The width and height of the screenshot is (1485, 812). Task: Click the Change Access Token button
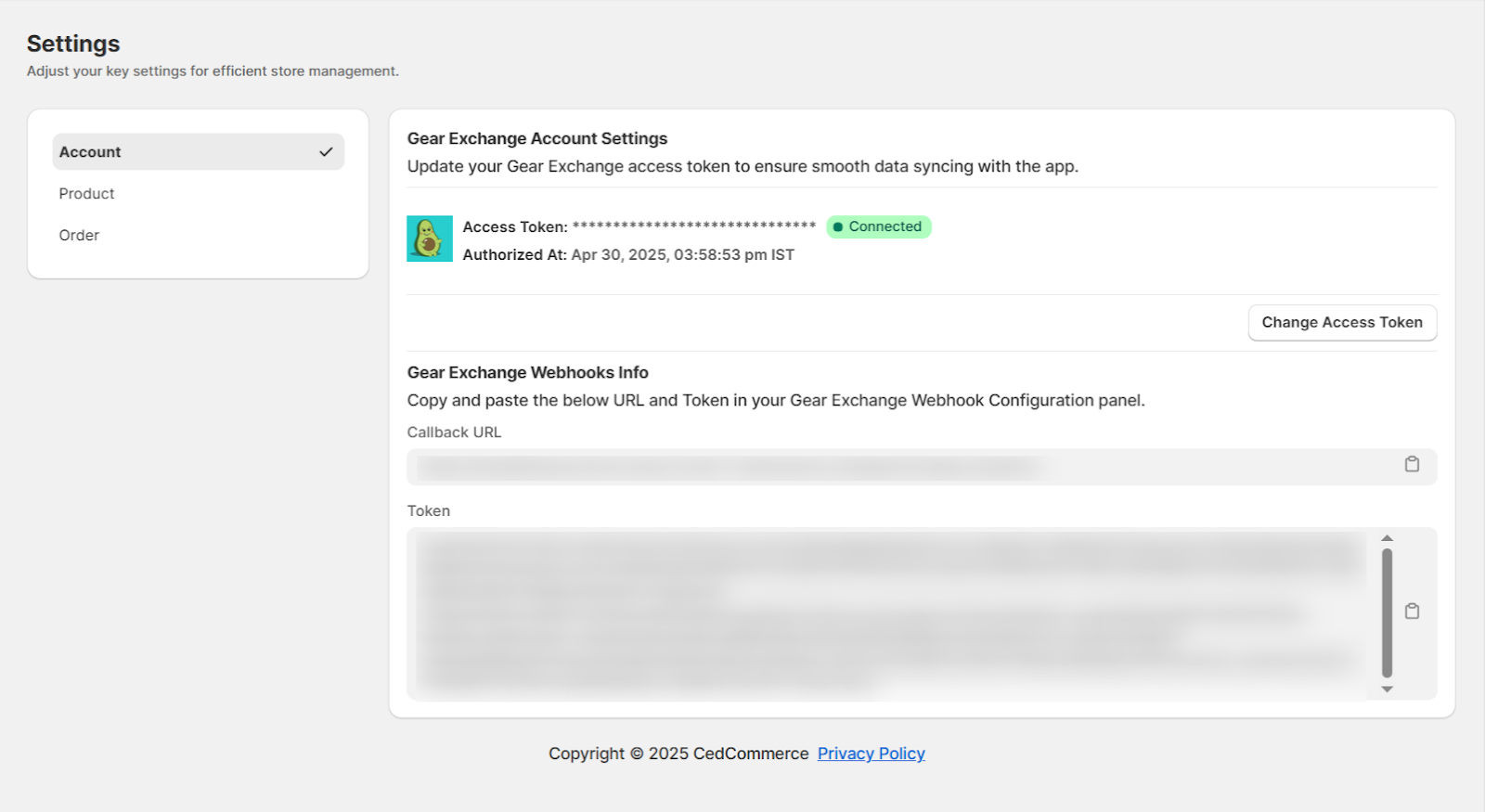click(1342, 322)
